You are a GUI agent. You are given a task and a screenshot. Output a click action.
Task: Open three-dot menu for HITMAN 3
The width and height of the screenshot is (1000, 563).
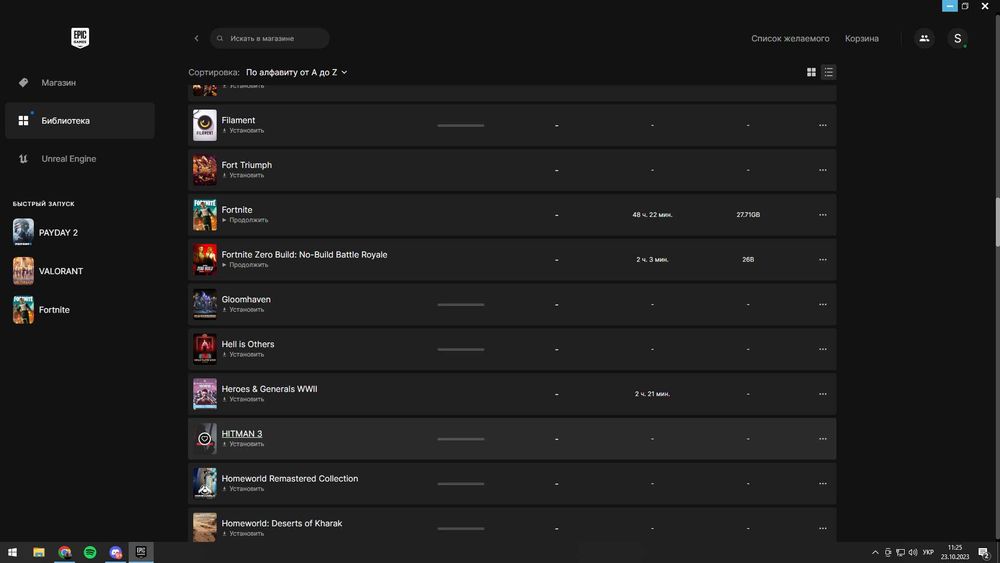[822, 439]
